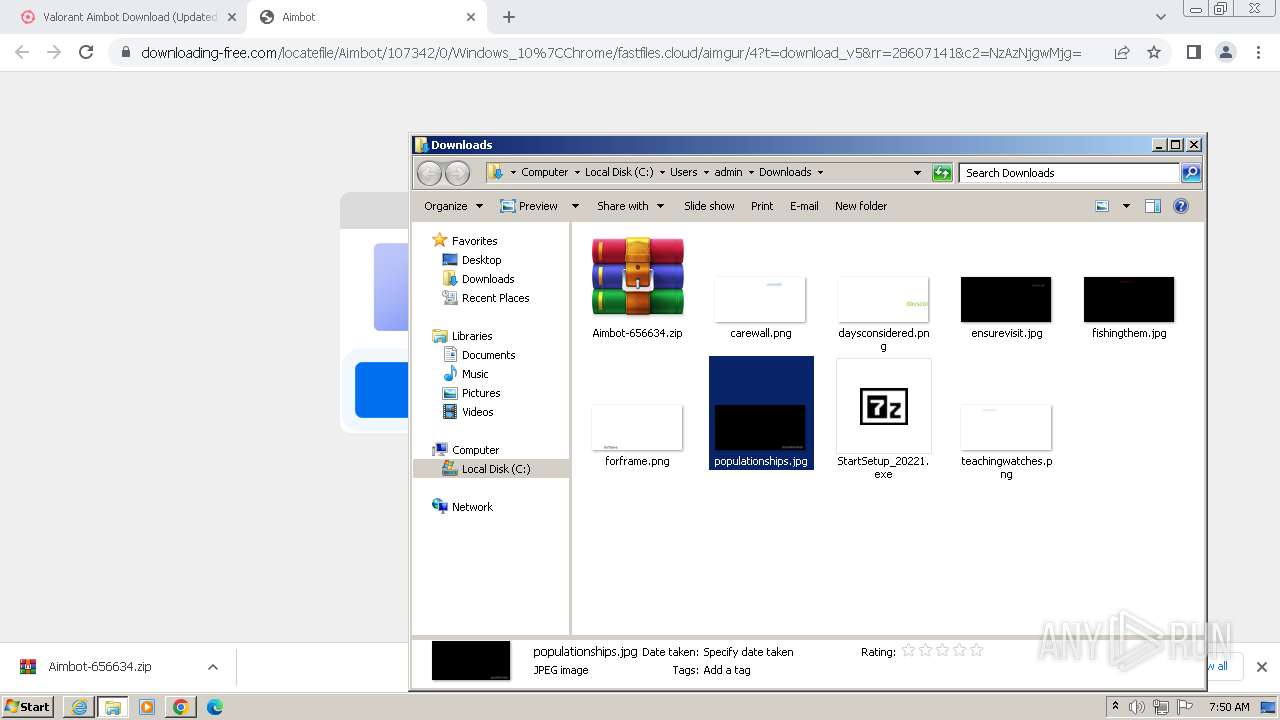Open Videos library

point(477,412)
